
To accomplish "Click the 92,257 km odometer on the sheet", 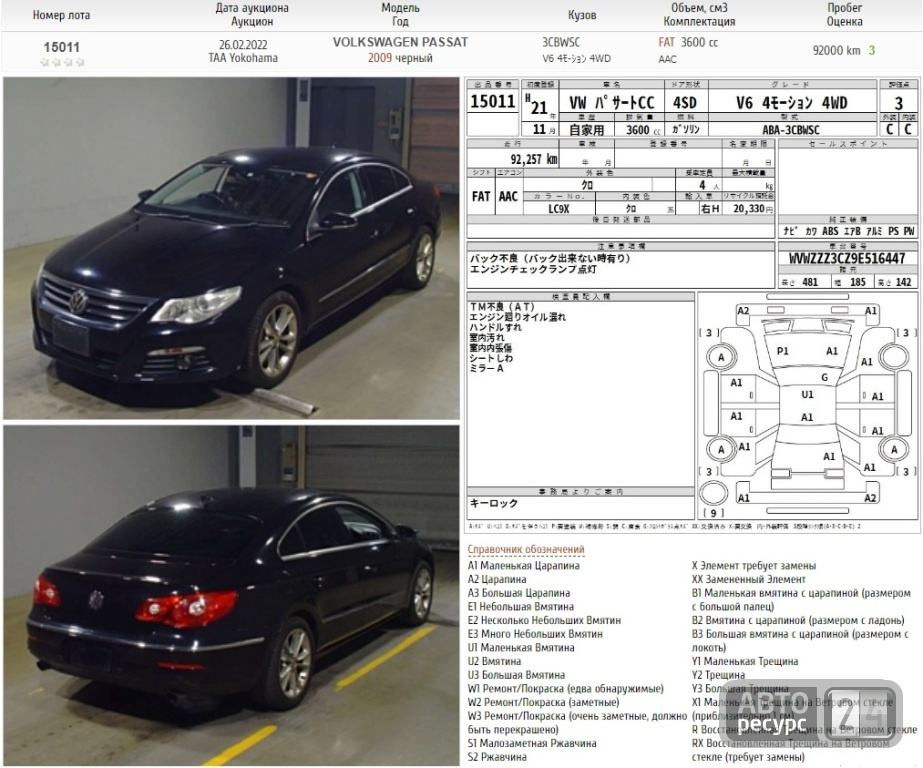I will tap(534, 159).
